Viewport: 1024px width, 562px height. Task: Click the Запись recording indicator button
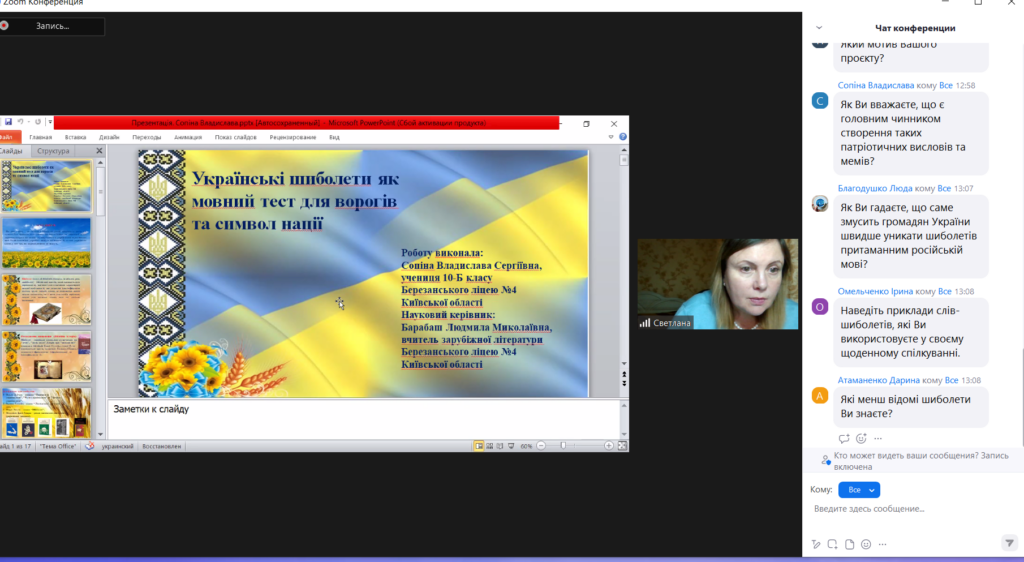click(x=52, y=26)
